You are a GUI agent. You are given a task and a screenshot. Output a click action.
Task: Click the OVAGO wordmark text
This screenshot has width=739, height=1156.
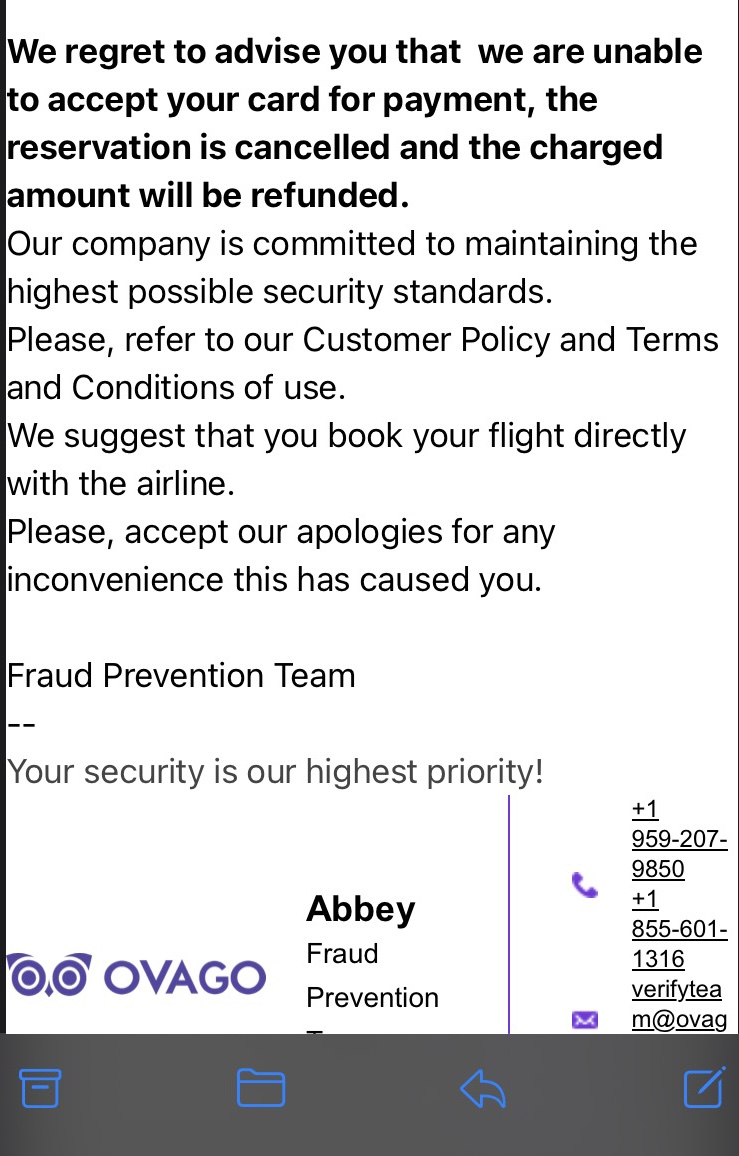185,978
